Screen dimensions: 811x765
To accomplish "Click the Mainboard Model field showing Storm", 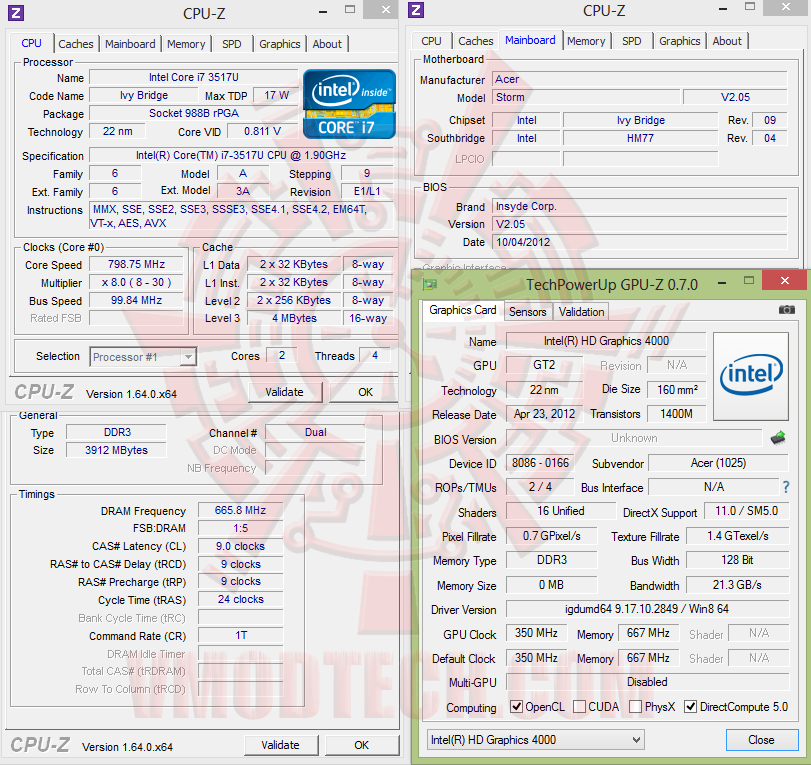I will coord(586,97).
